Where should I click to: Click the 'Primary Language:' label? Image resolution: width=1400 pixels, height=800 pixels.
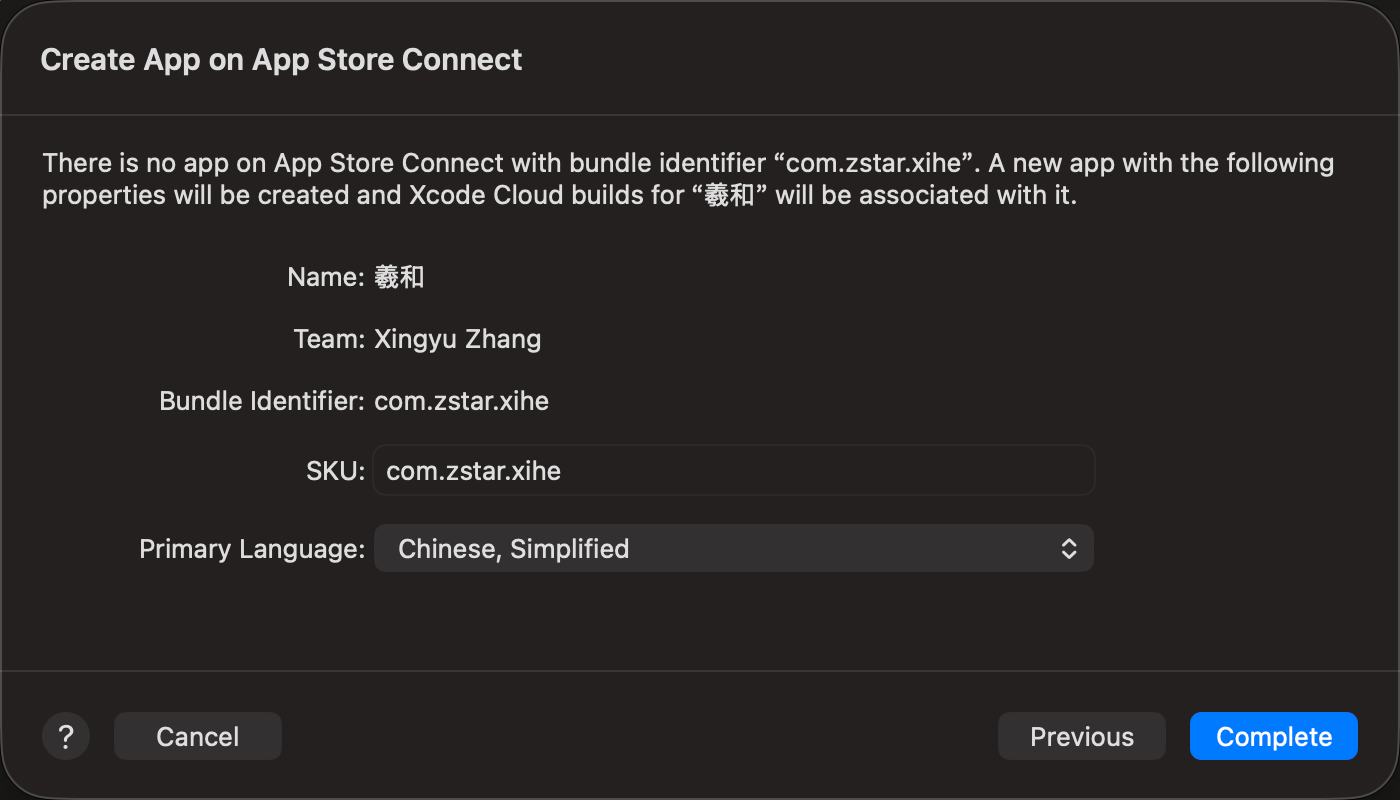point(252,549)
